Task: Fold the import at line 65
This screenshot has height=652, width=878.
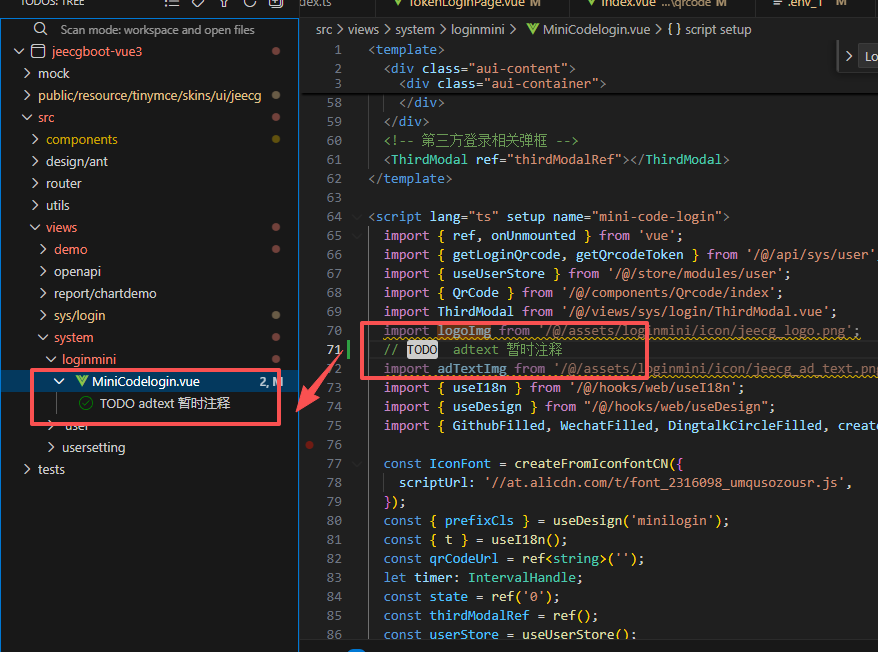Action: tap(357, 236)
